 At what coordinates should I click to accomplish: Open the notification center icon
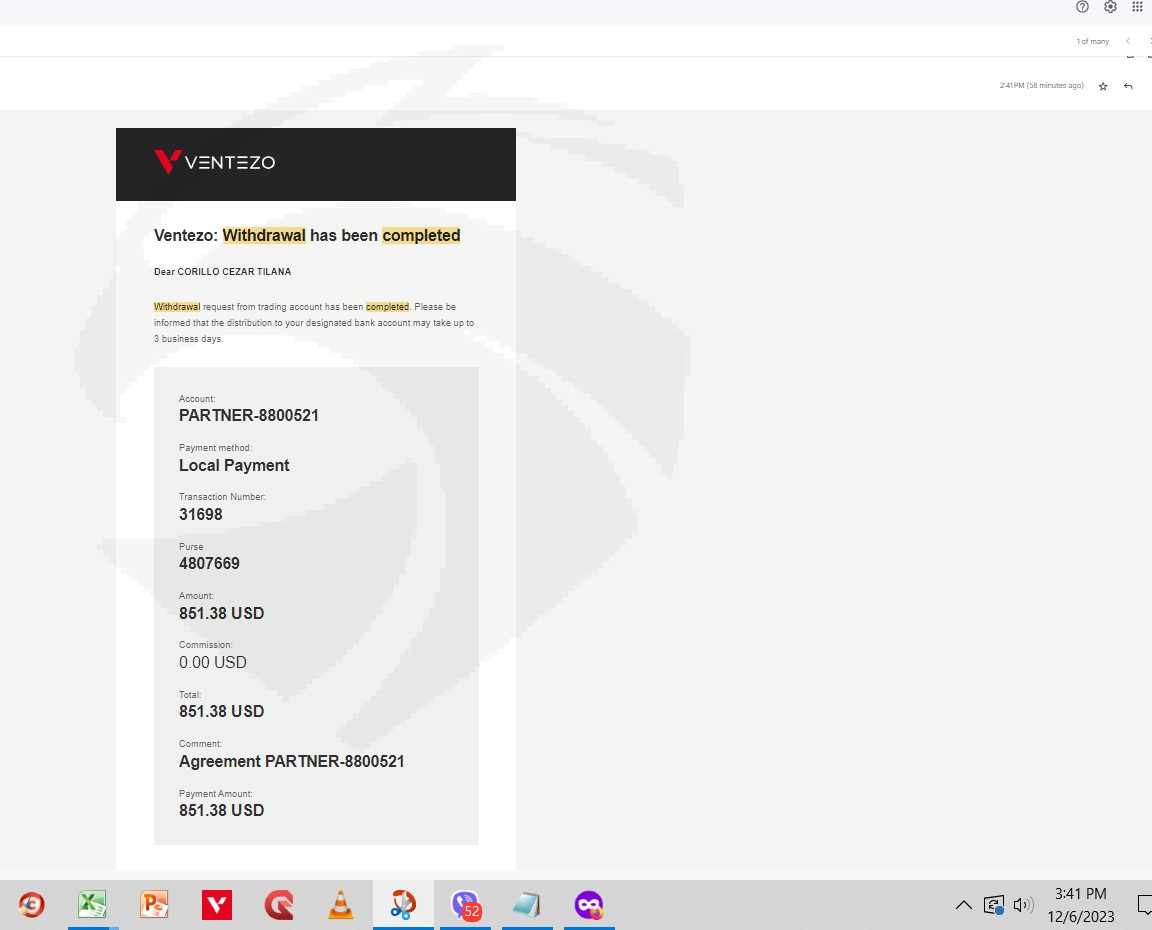click(x=1144, y=905)
